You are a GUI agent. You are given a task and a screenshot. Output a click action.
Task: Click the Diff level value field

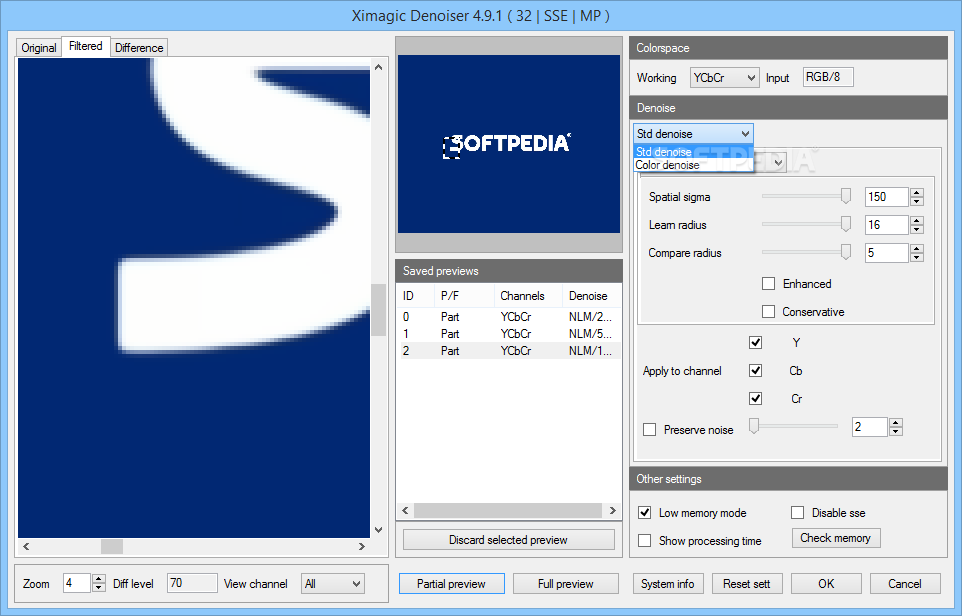point(192,583)
